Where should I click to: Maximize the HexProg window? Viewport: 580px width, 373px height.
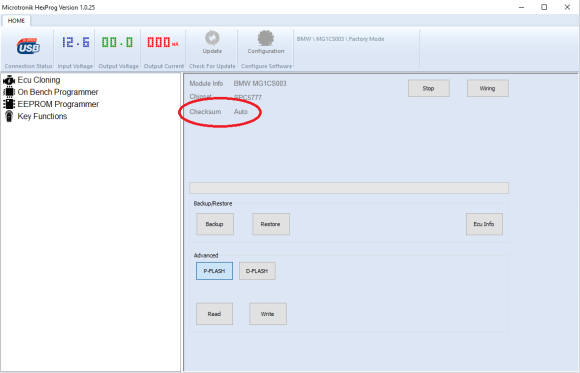point(544,7)
